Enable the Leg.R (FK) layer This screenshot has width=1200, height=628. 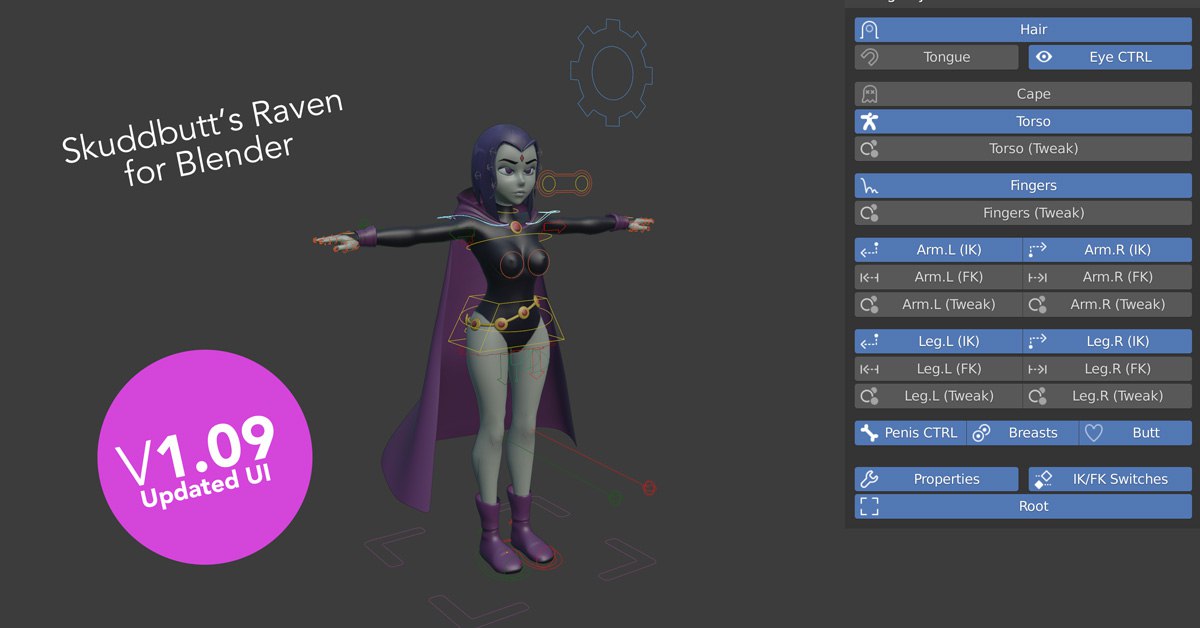(x=1108, y=368)
